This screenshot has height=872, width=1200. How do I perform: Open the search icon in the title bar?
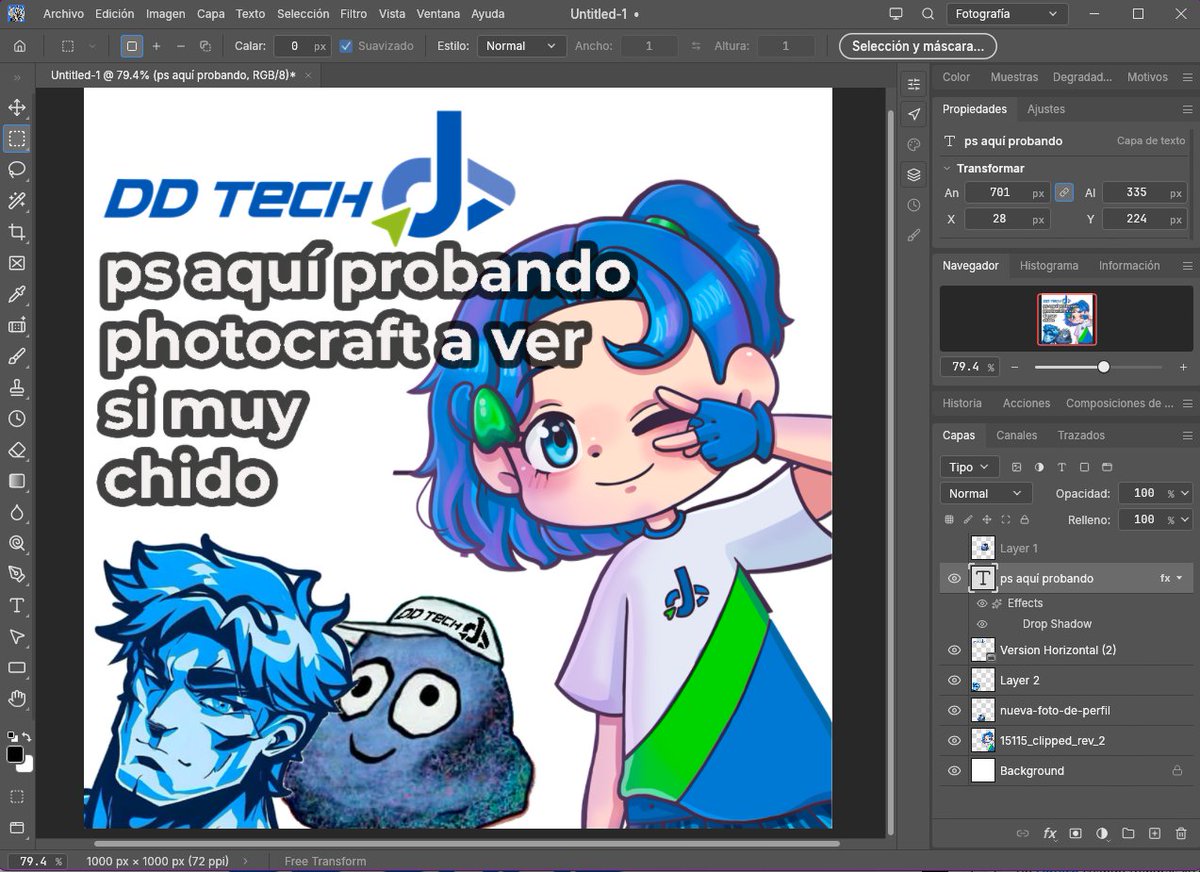[x=928, y=14]
